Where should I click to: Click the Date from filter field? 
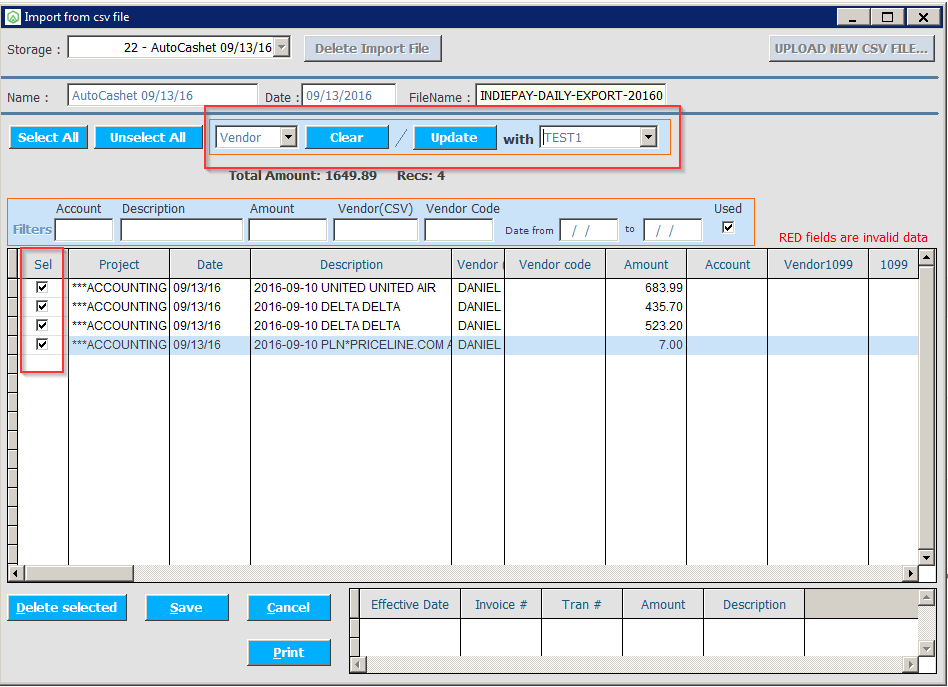click(588, 230)
